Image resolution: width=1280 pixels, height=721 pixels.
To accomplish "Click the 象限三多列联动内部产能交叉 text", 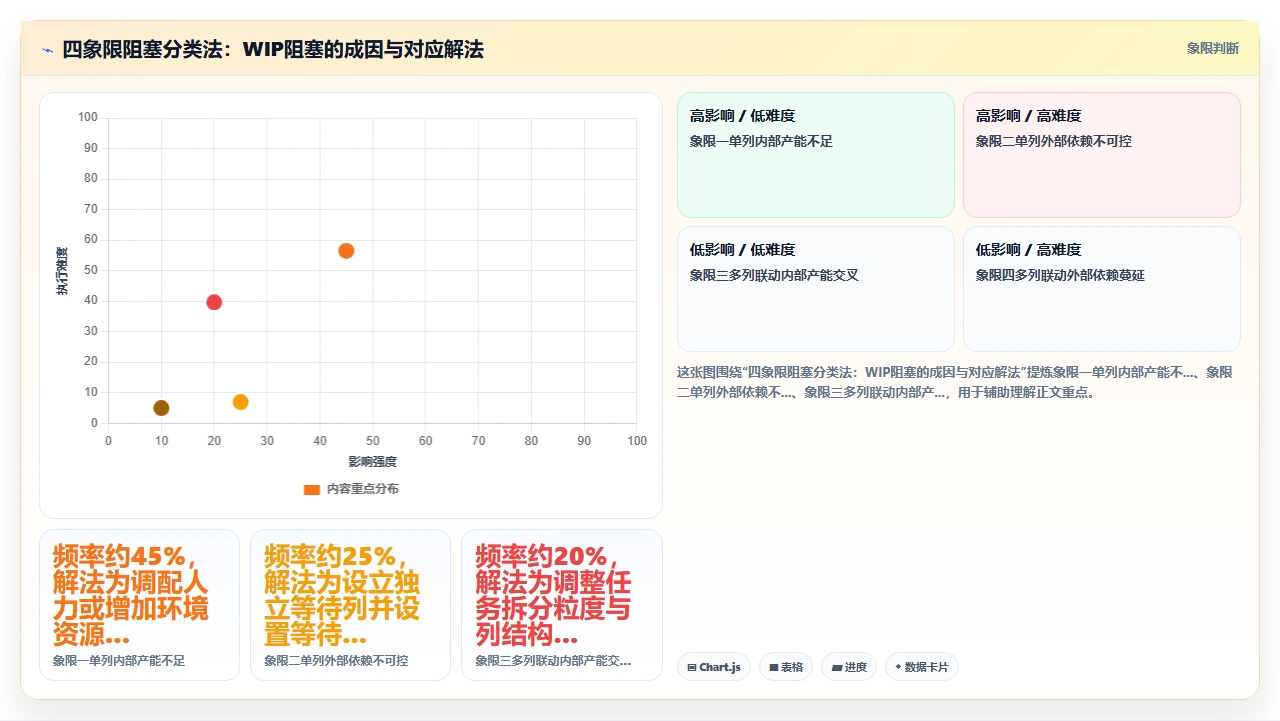I will click(774, 275).
